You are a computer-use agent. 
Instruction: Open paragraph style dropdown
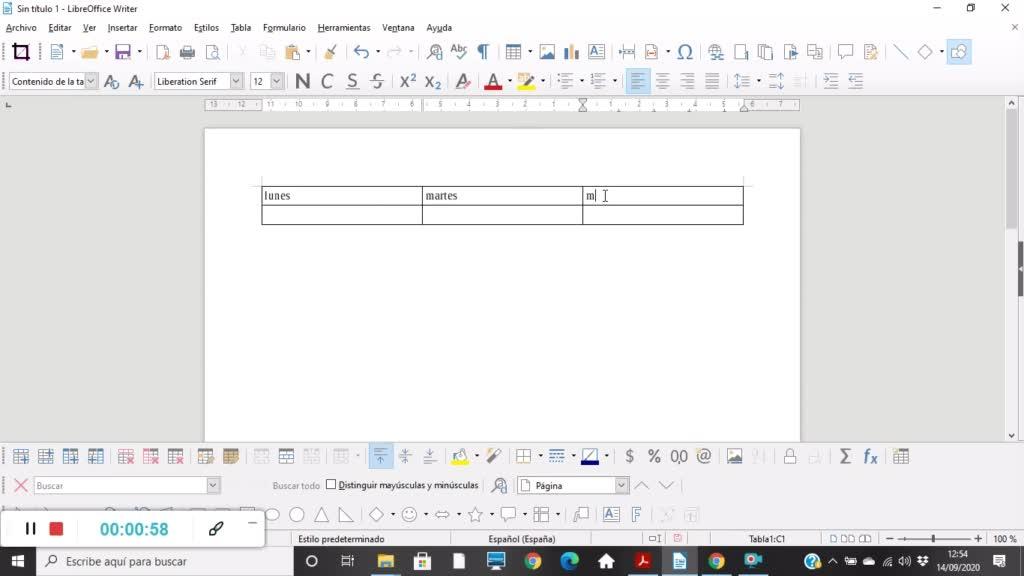point(91,81)
